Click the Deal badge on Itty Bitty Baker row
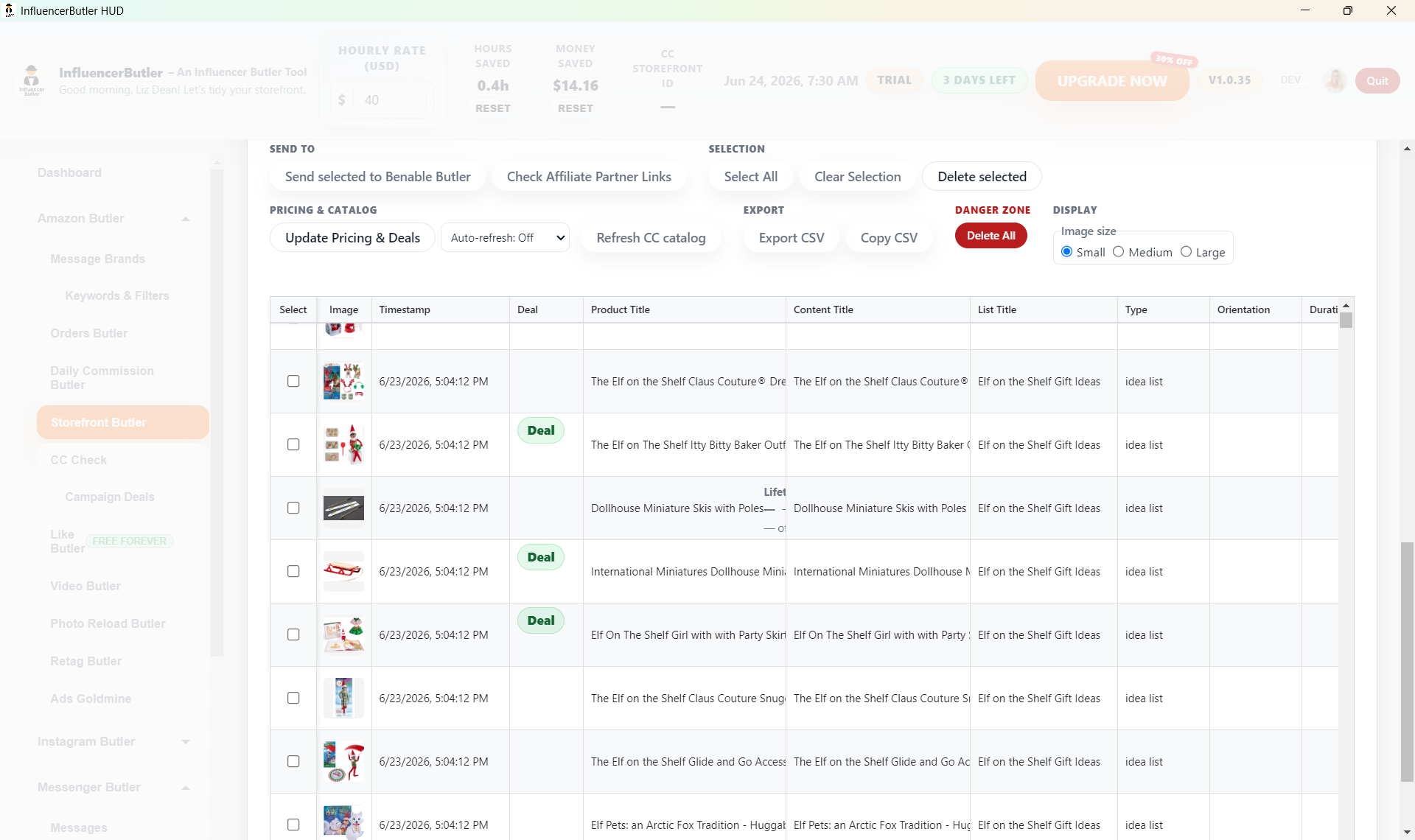1415x840 pixels. 541,430
